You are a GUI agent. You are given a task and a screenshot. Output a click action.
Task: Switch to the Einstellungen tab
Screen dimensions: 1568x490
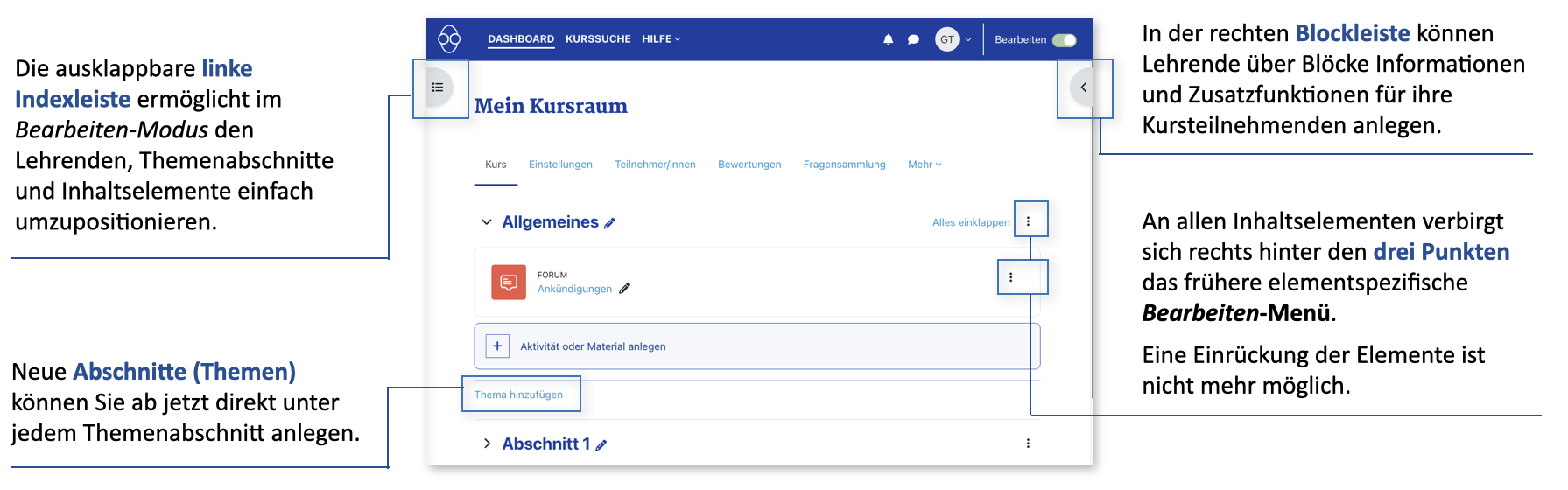point(560,164)
